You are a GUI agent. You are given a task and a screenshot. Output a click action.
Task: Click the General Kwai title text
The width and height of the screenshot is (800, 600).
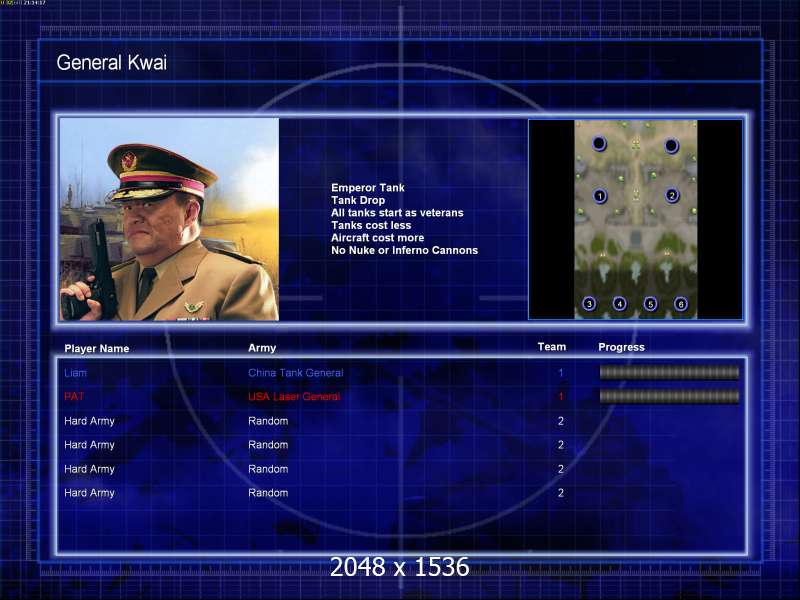pyautogui.click(x=112, y=63)
